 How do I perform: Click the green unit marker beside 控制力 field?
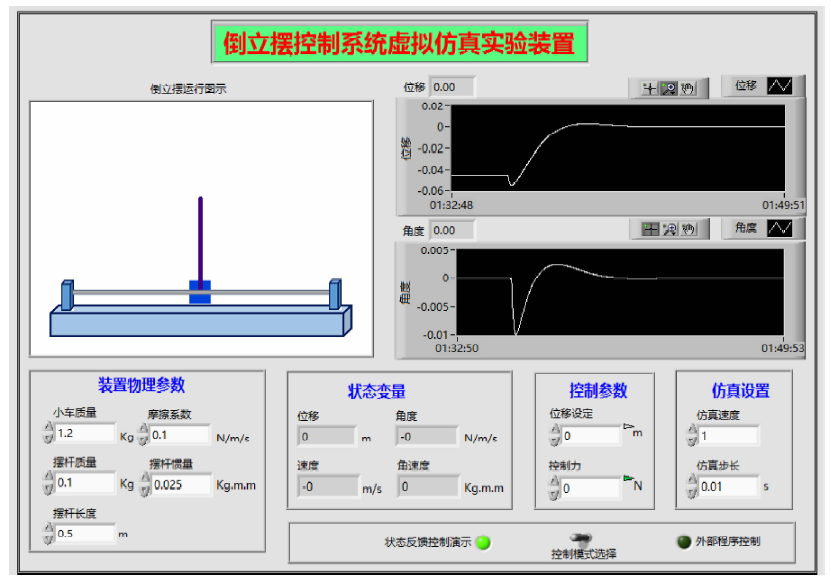tap(629, 478)
